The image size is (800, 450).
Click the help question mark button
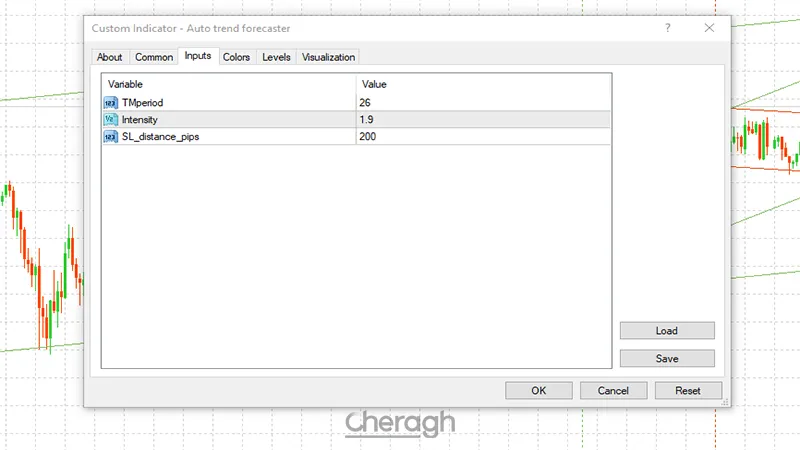668,29
